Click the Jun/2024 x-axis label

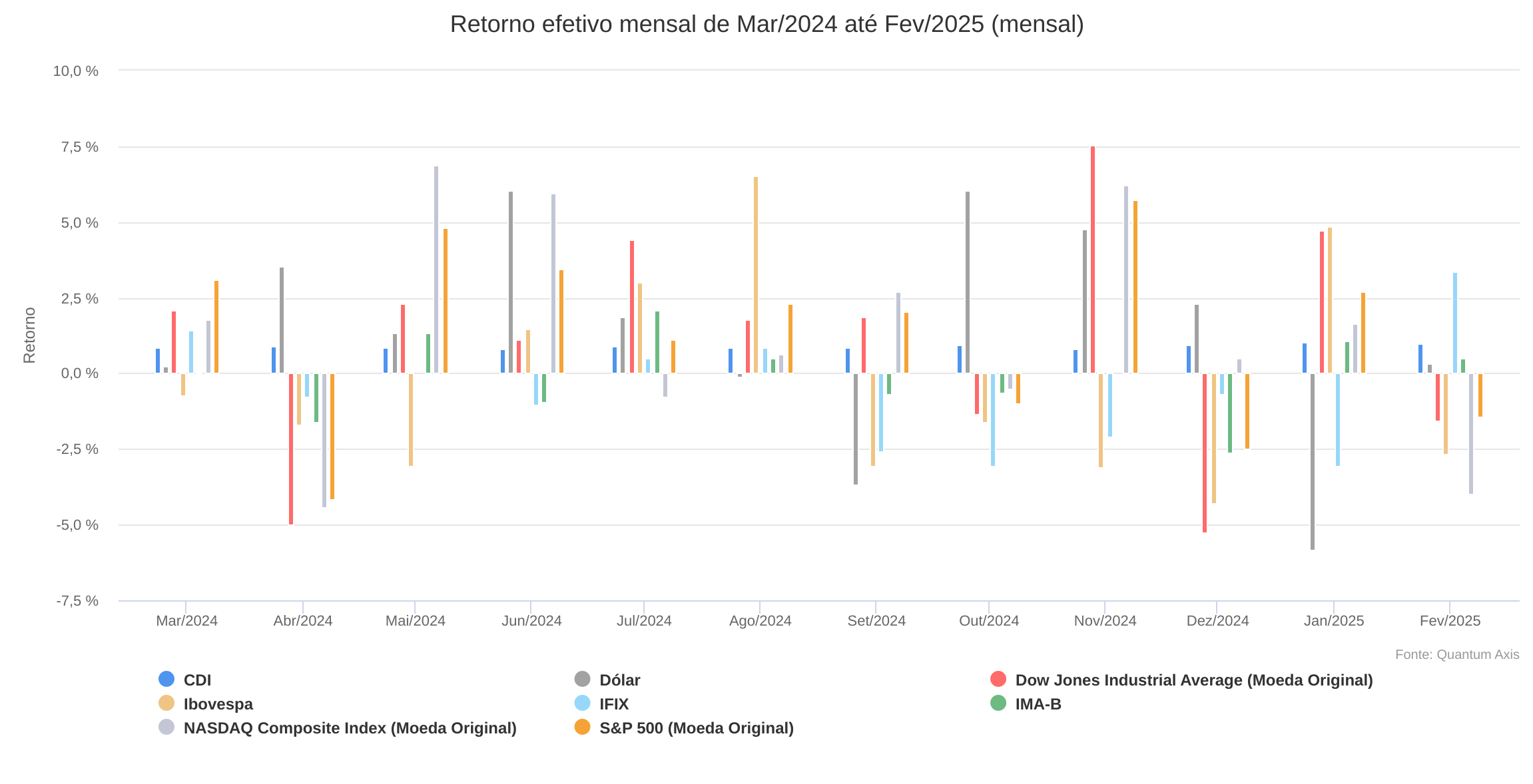531,621
